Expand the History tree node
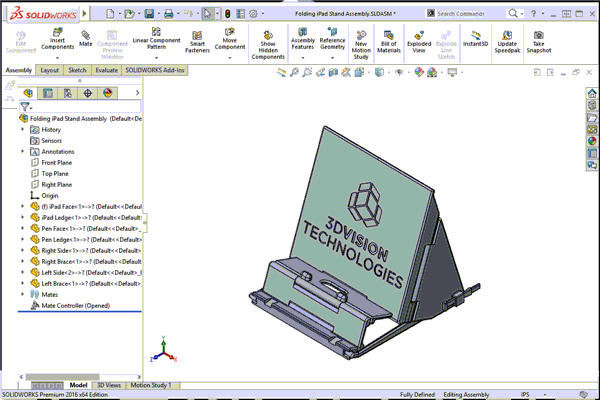 [23, 129]
